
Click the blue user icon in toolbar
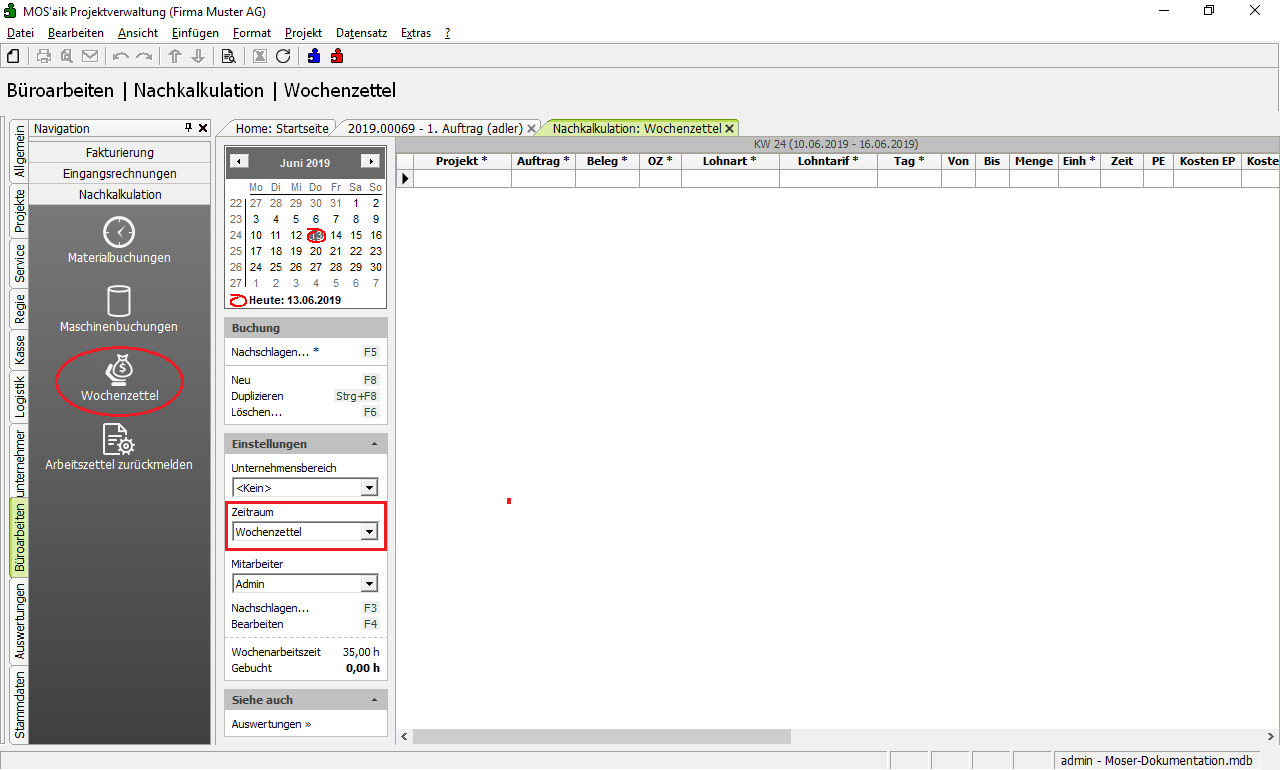click(314, 56)
